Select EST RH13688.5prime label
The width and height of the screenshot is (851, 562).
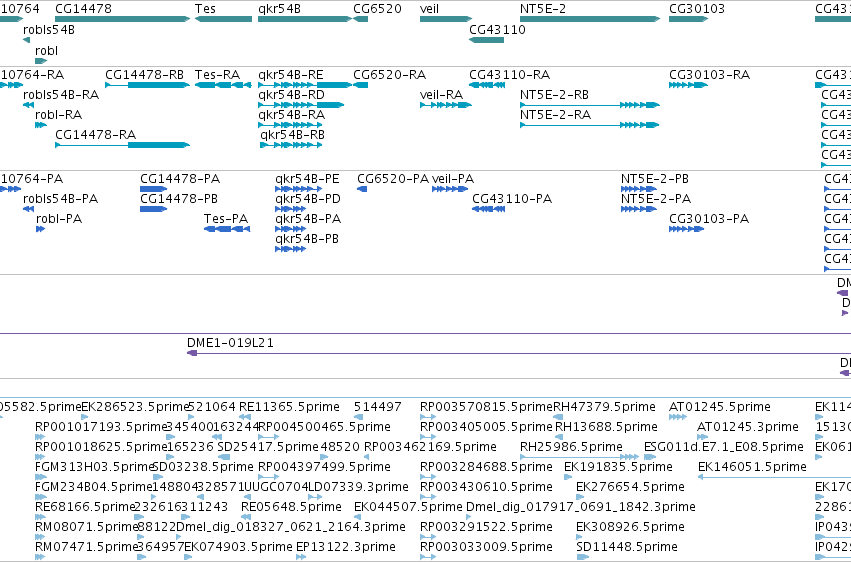[606, 427]
